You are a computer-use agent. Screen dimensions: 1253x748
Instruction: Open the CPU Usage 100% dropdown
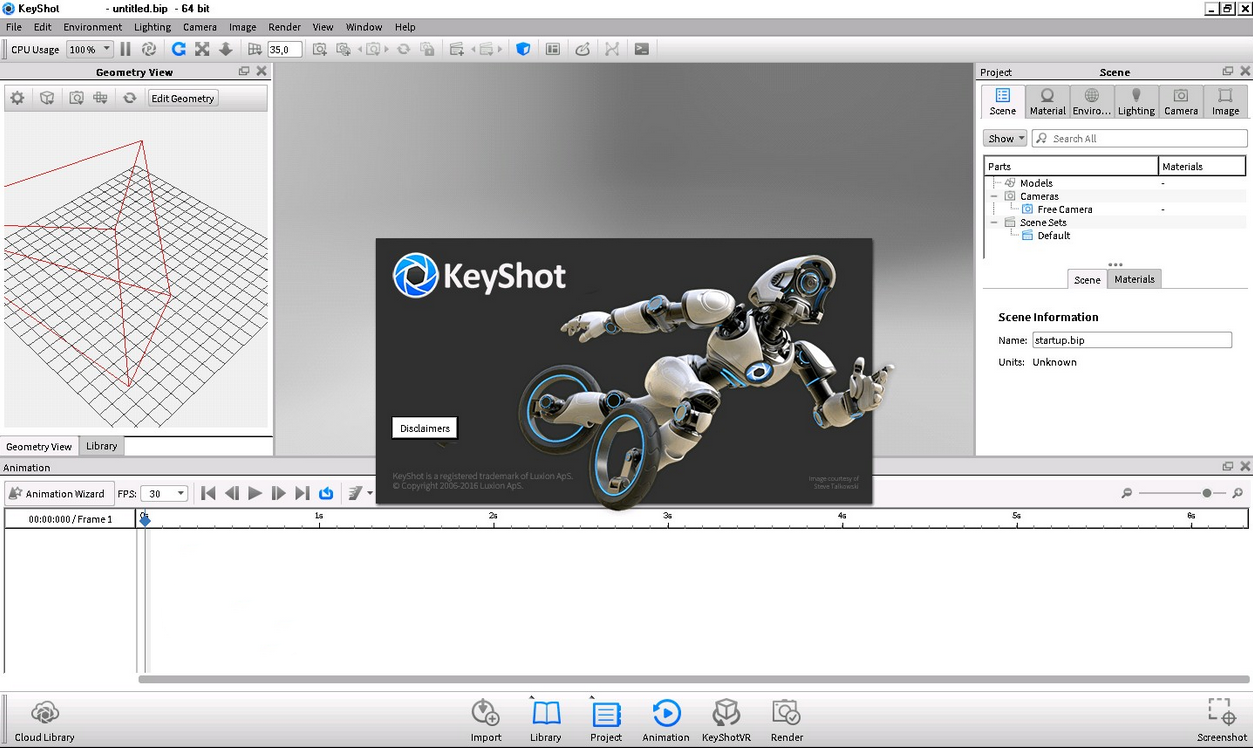[89, 49]
